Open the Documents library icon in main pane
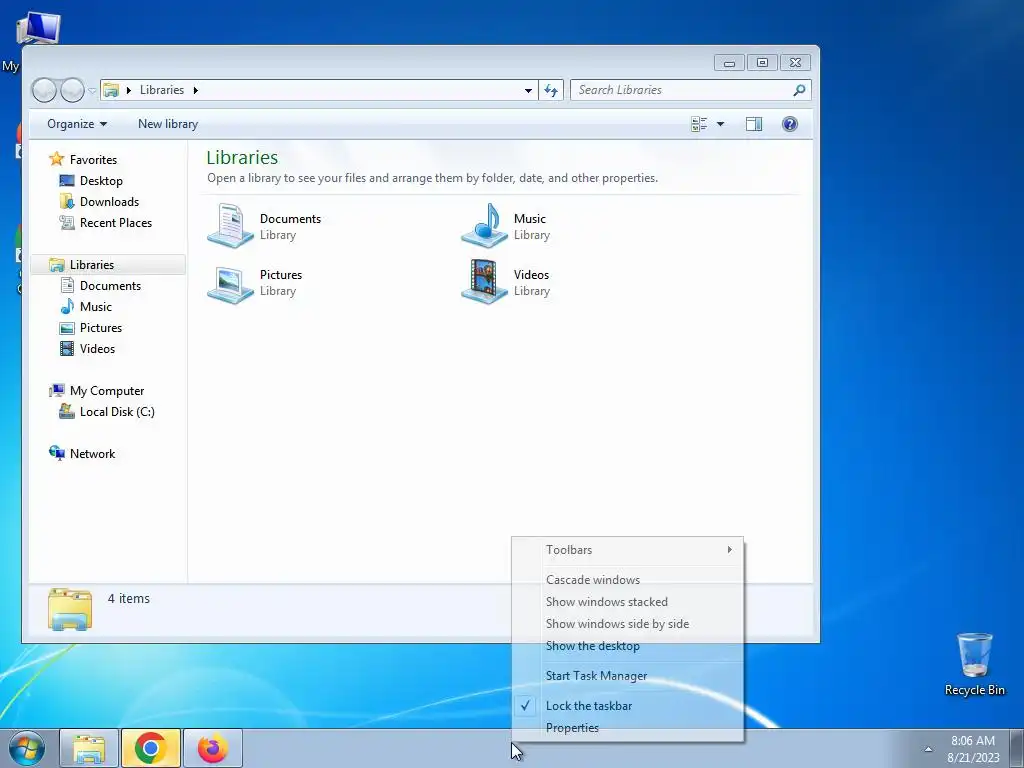This screenshot has height=768, width=1024. click(231, 225)
